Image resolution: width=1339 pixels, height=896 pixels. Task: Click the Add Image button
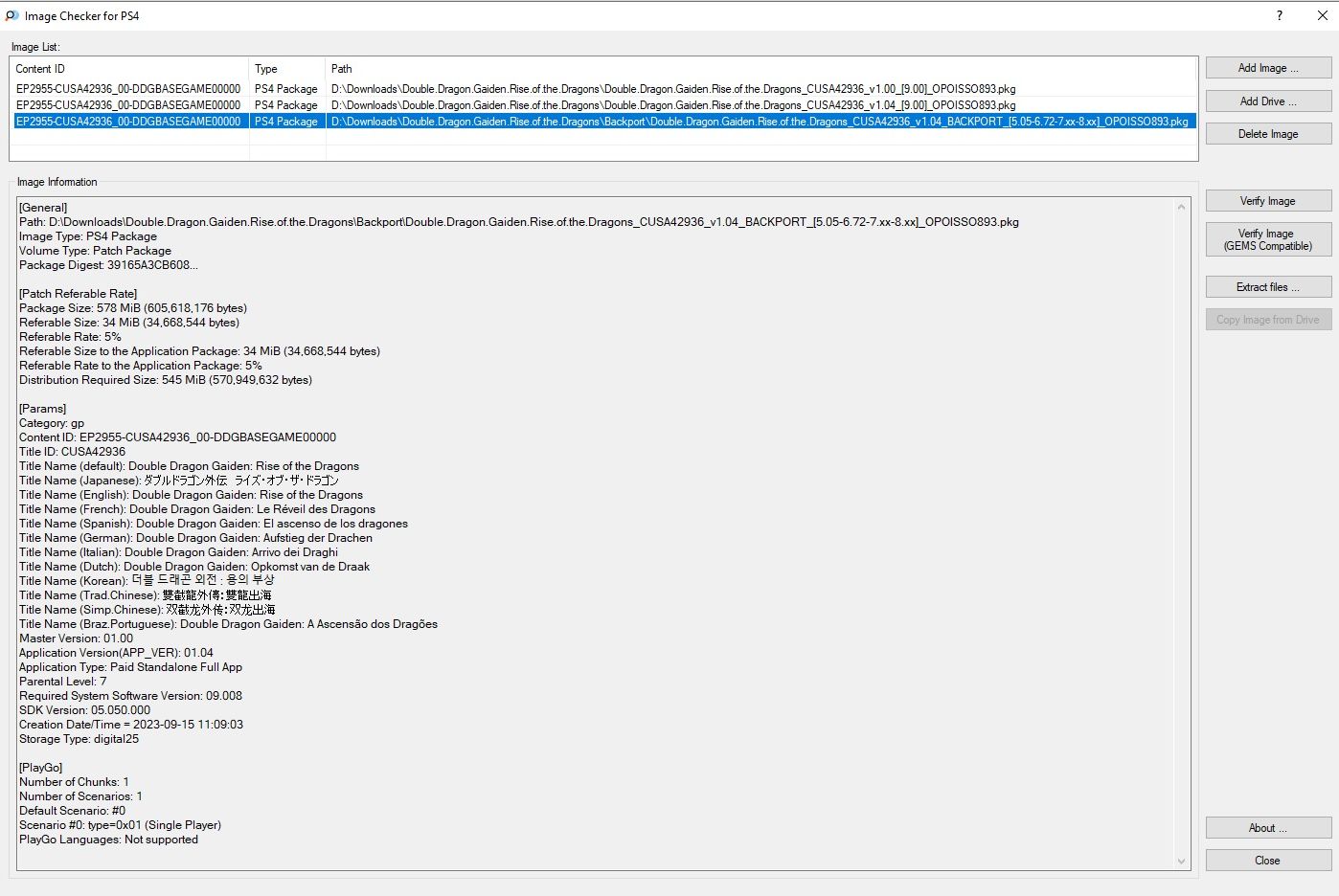(x=1268, y=68)
